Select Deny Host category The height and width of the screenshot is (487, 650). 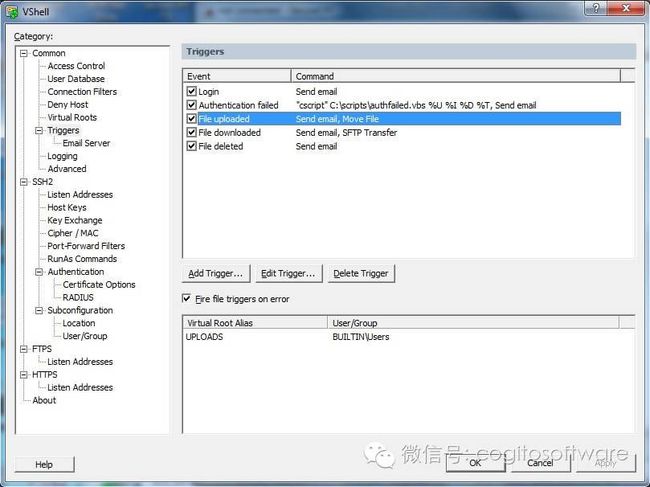(x=68, y=104)
